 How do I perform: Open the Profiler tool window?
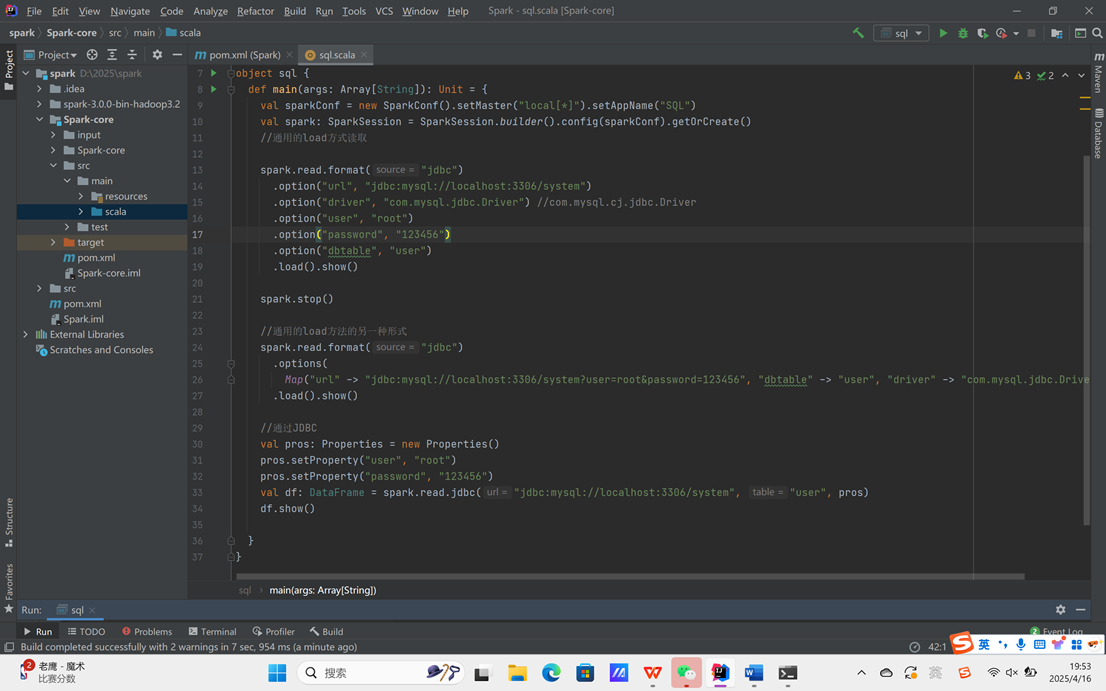click(274, 631)
